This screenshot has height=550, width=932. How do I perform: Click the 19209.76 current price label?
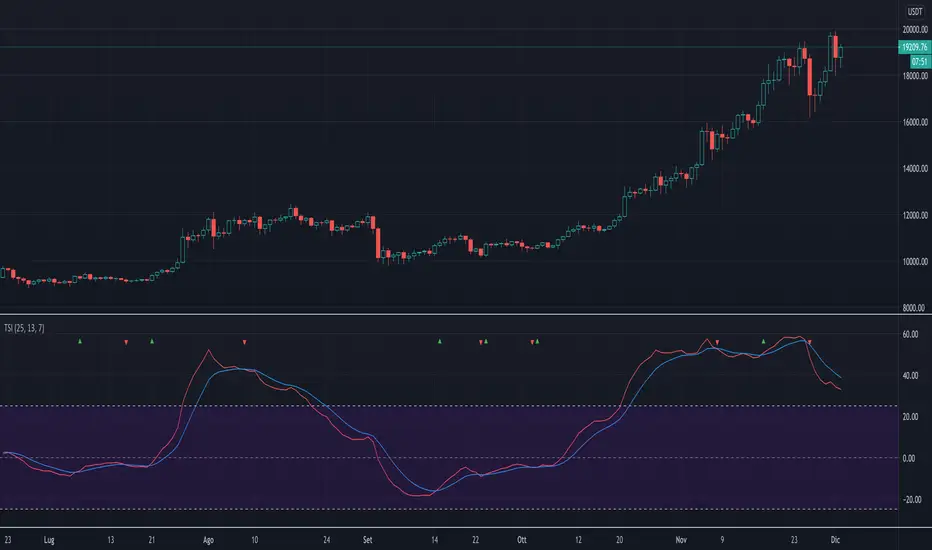tap(914, 47)
